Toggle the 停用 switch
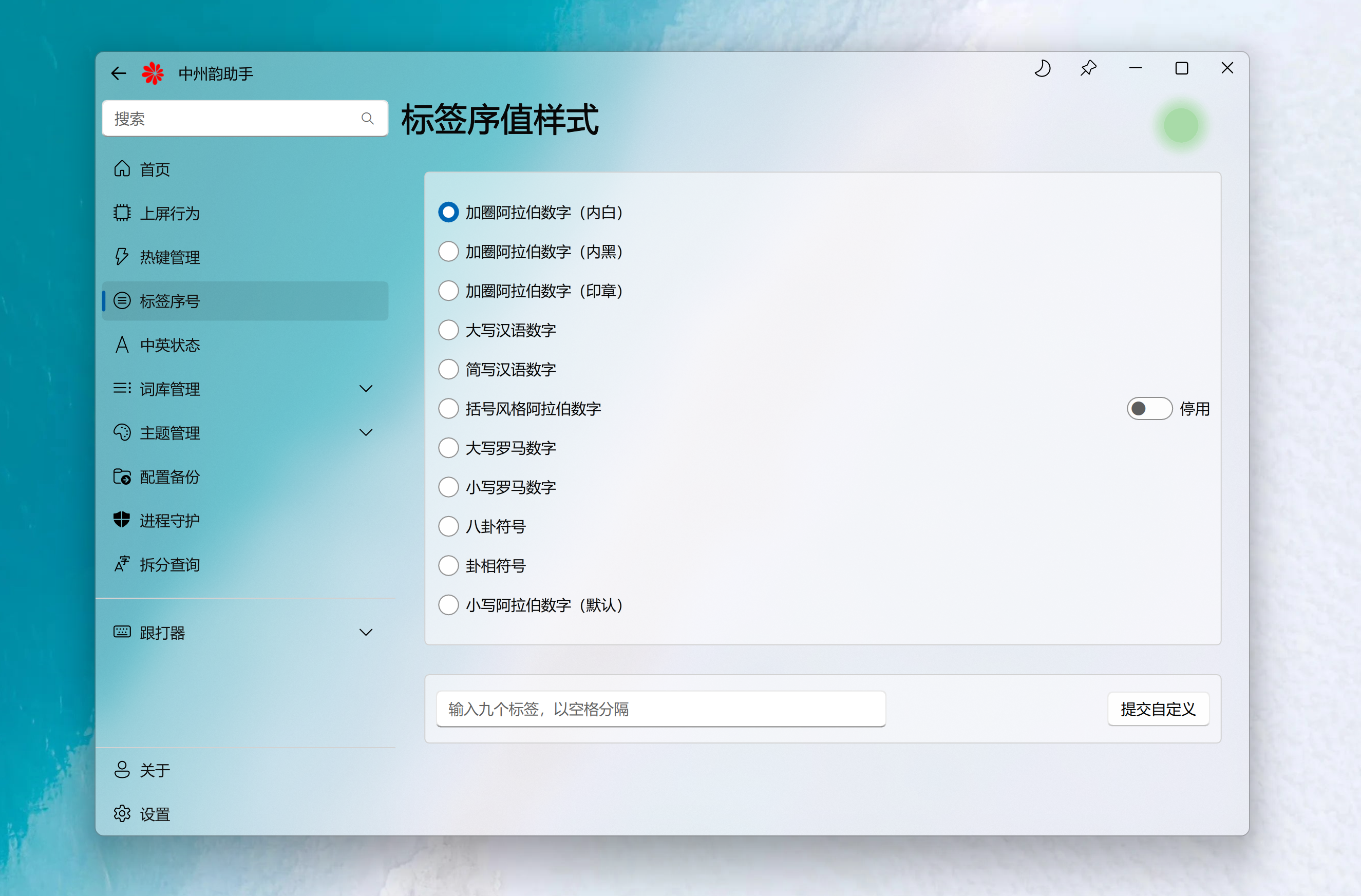Image resolution: width=1361 pixels, height=896 pixels. coord(1149,409)
